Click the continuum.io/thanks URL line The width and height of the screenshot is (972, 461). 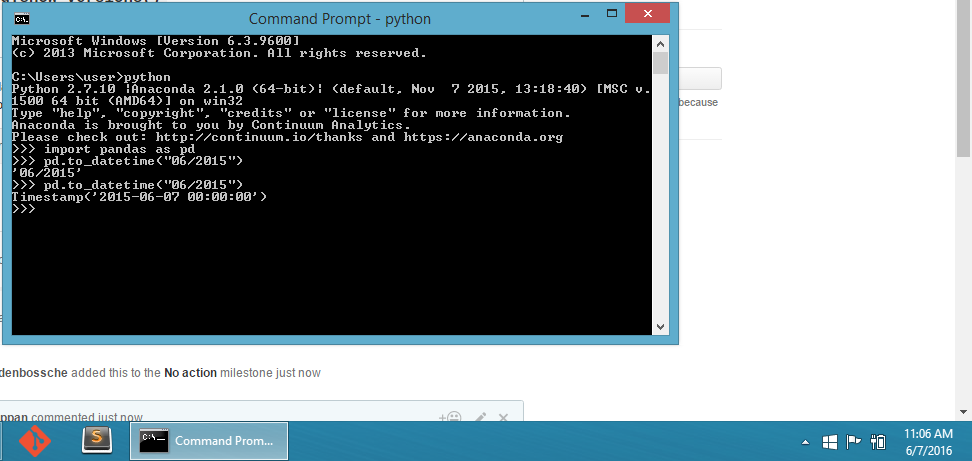(x=287, y=138)
